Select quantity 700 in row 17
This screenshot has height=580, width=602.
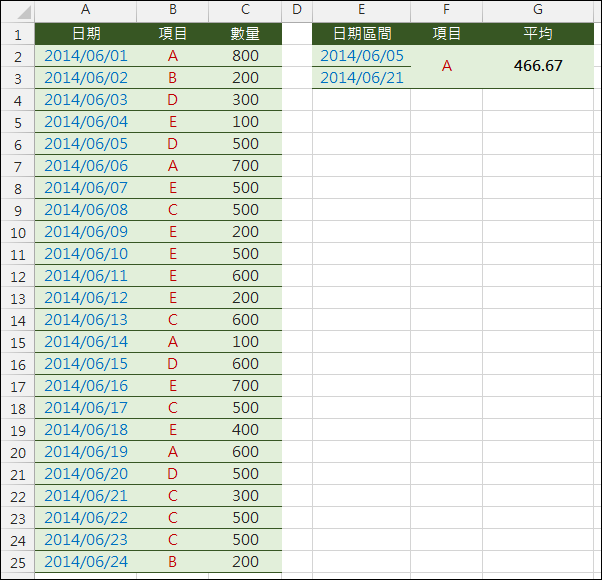pyautogui.click(x=245, y=386)
